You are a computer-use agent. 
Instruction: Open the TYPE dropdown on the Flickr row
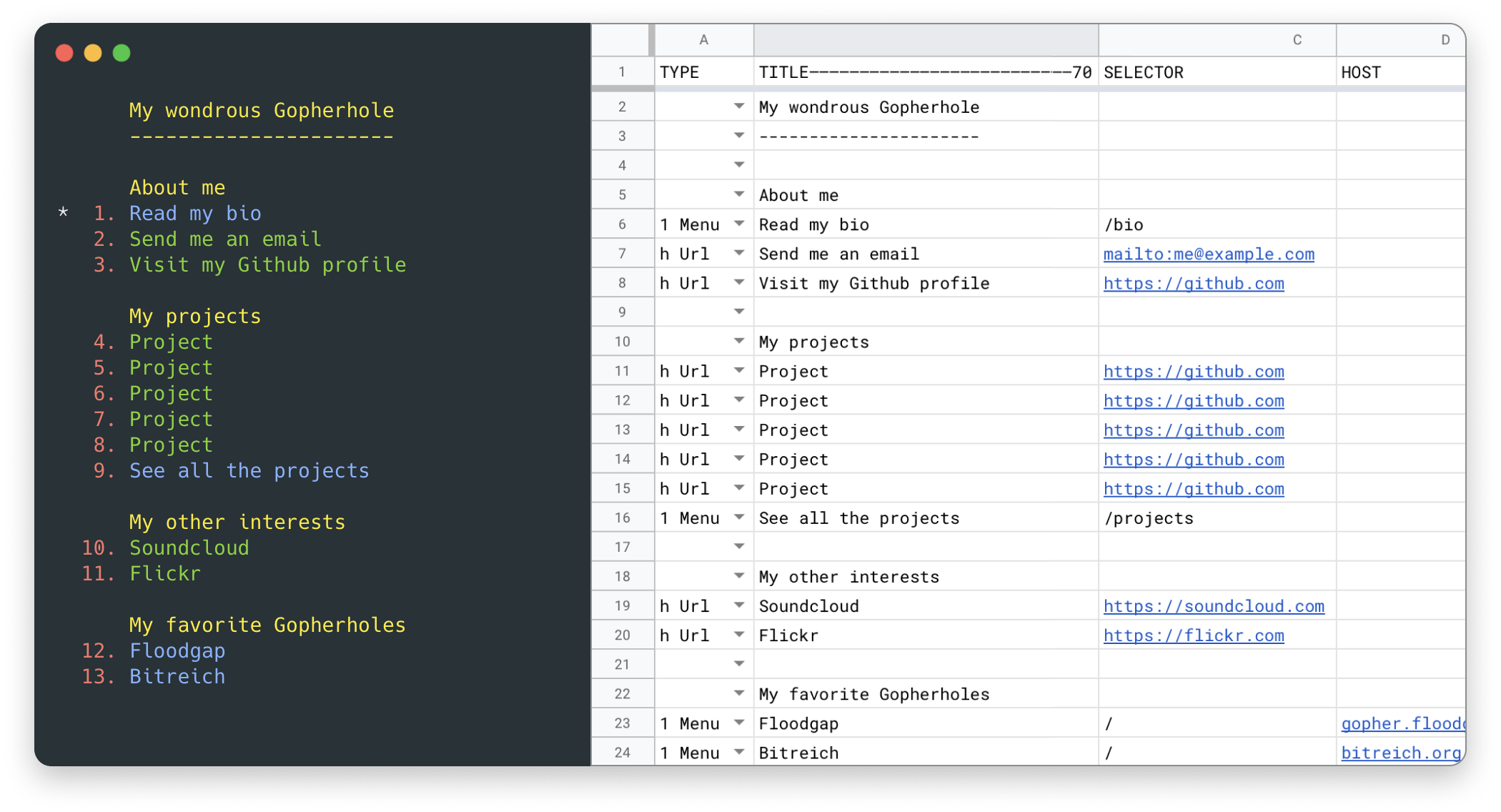[x=740, y=635]
